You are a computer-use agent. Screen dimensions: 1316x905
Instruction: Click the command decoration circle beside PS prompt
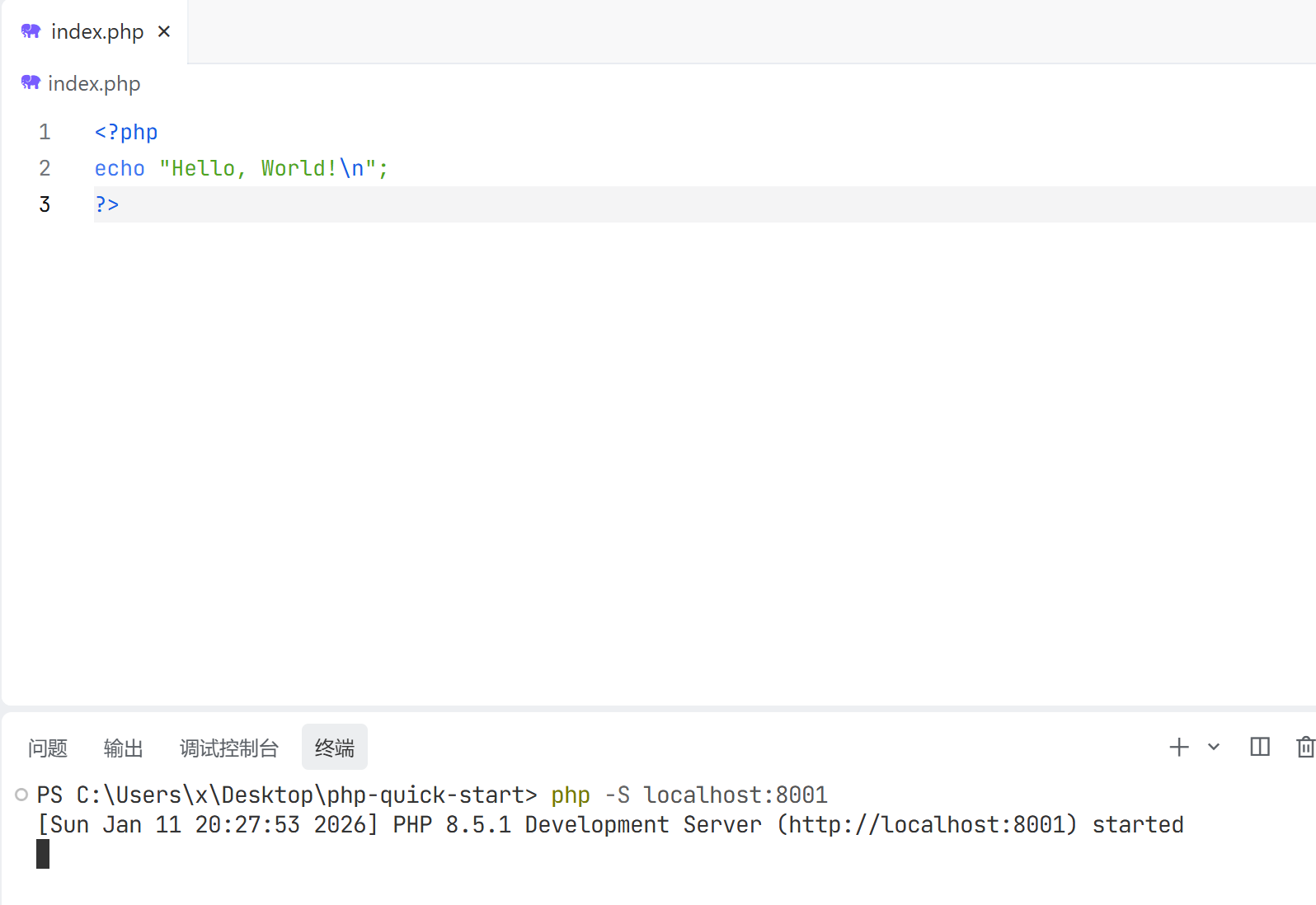[x=21, y=795]
